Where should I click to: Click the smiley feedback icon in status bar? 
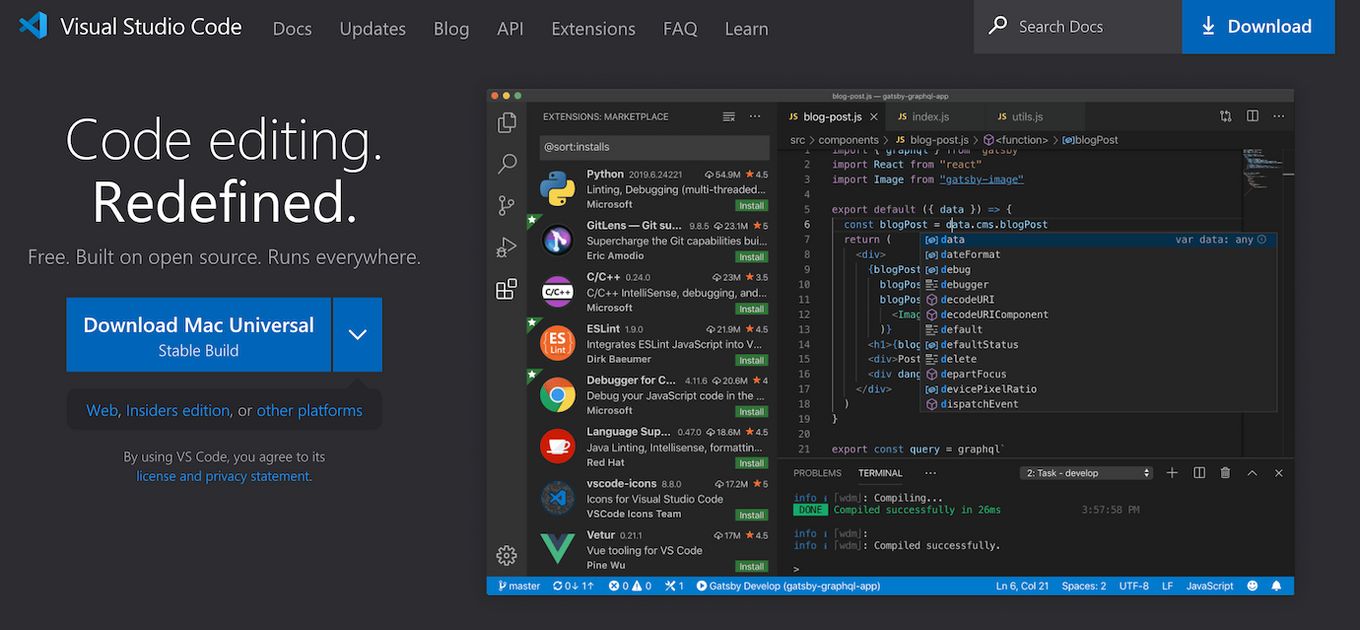pyautogui.click(x=1252, y=586)
